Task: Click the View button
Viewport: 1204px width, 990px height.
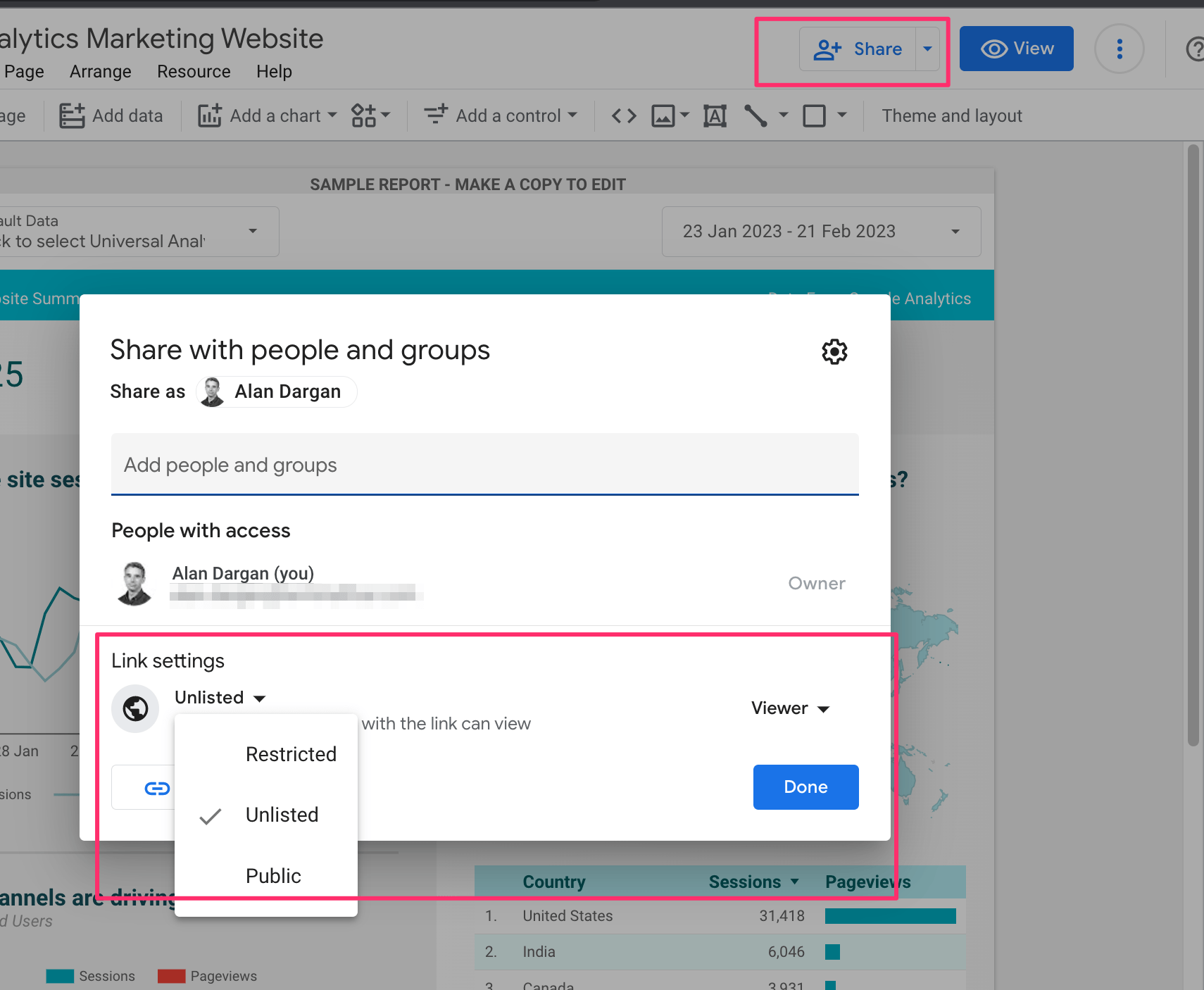Action: 1016,49
